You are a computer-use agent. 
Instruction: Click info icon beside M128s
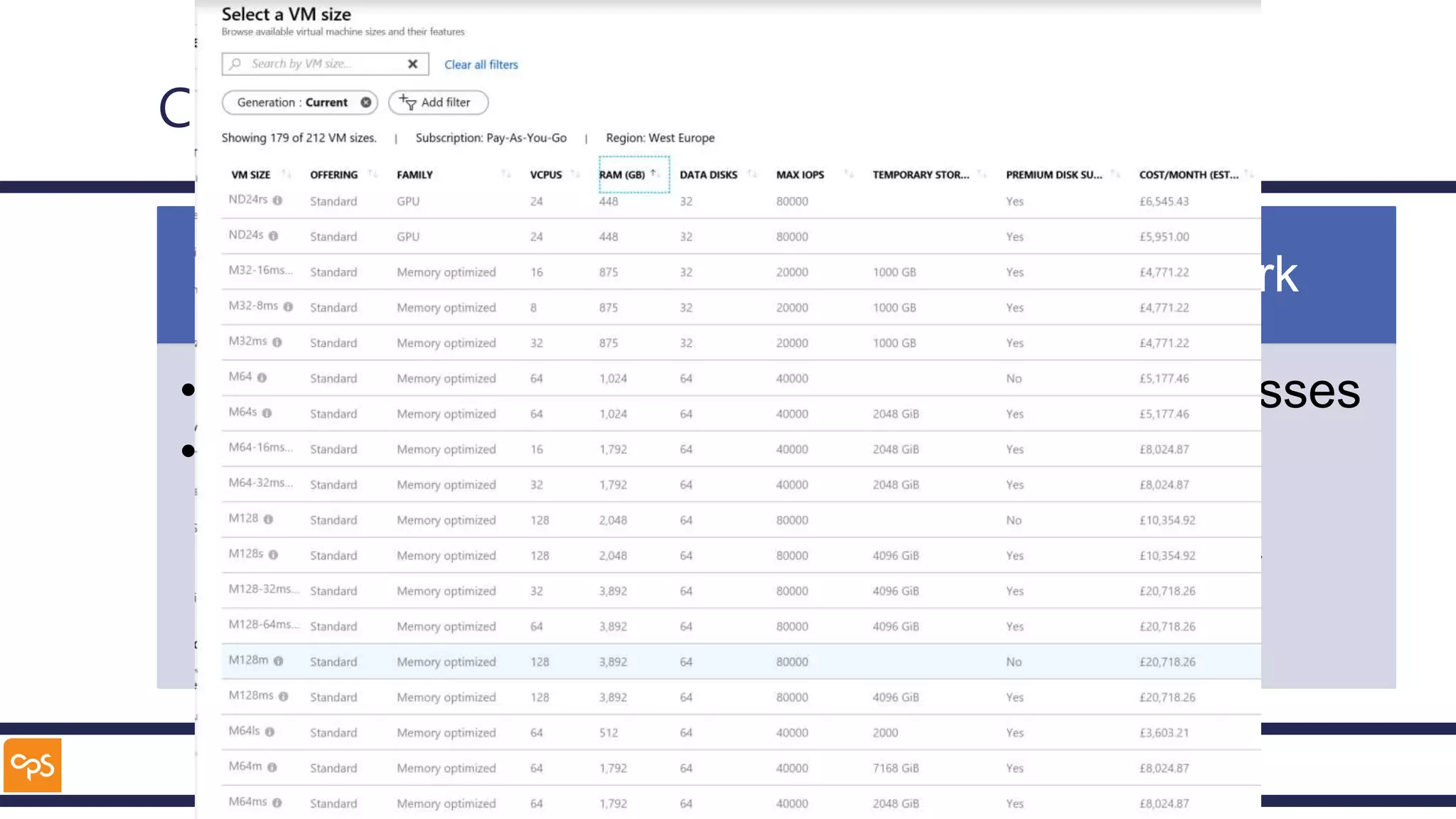(x=273, y=555)
